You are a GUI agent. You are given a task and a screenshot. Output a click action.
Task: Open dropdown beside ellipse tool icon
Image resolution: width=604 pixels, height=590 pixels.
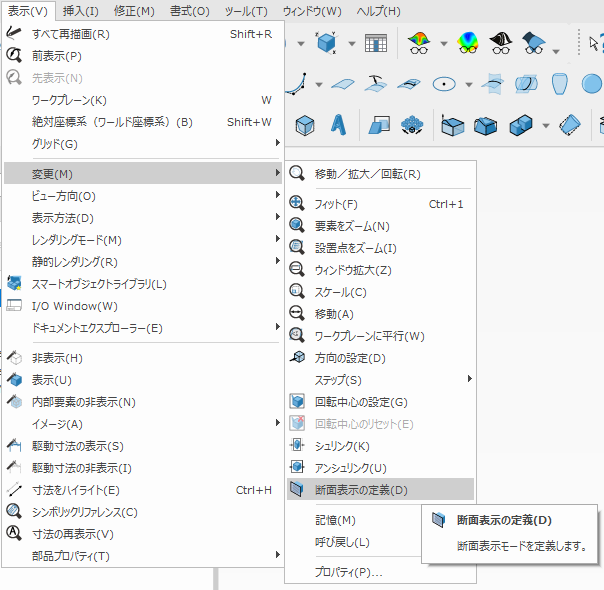pos(469,84)
